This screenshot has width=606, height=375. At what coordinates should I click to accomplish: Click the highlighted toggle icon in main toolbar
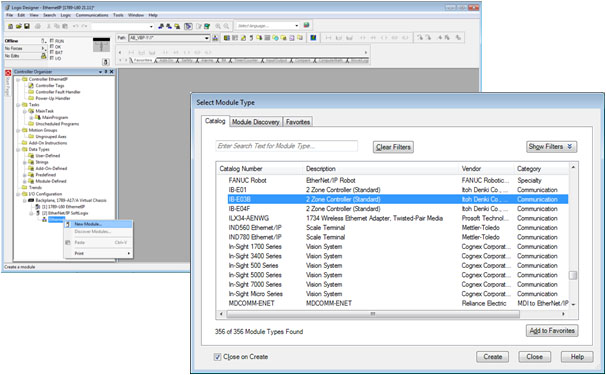[188, 26]
